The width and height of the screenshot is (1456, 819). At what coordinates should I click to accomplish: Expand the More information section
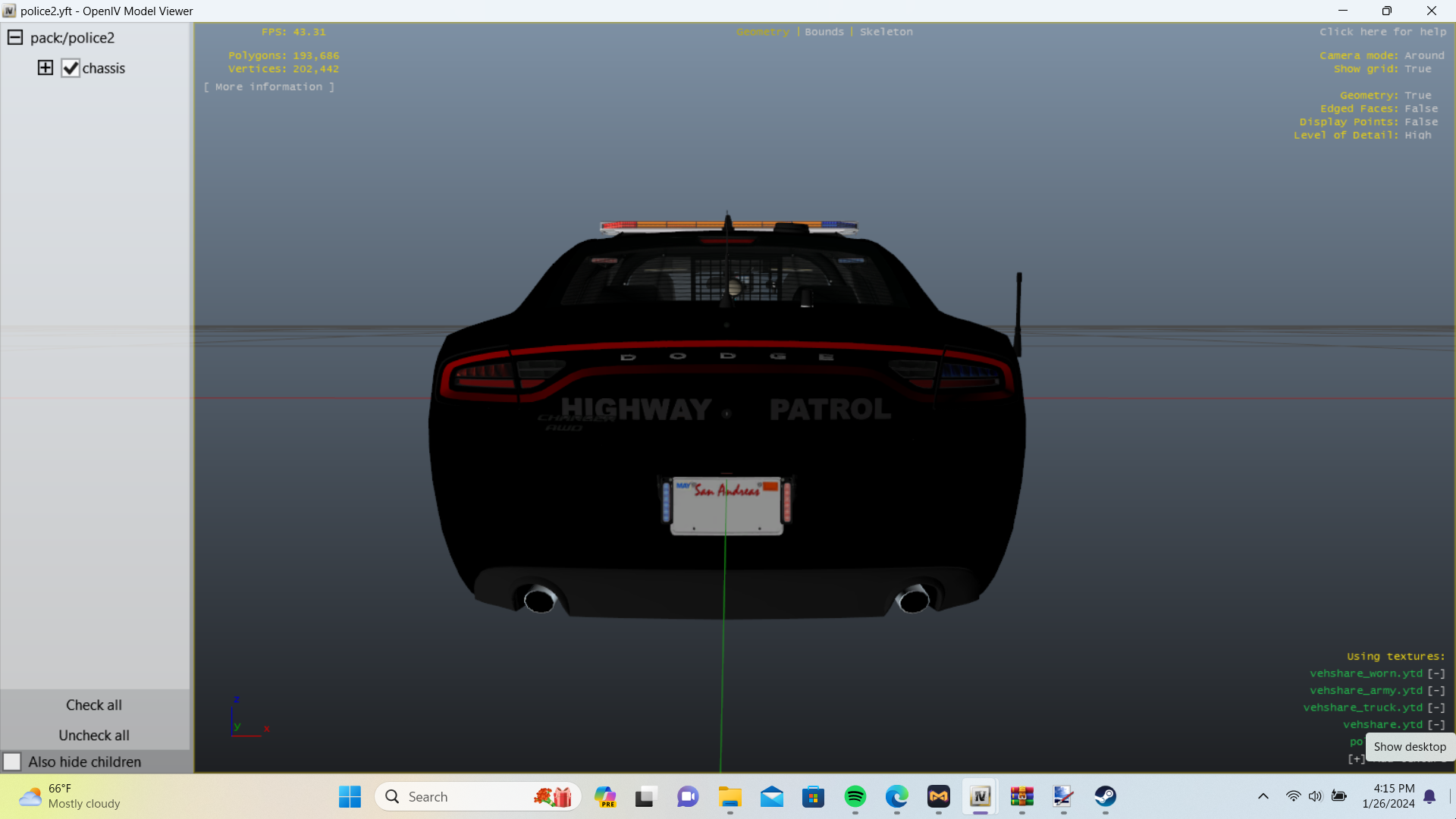coord(268,87)
